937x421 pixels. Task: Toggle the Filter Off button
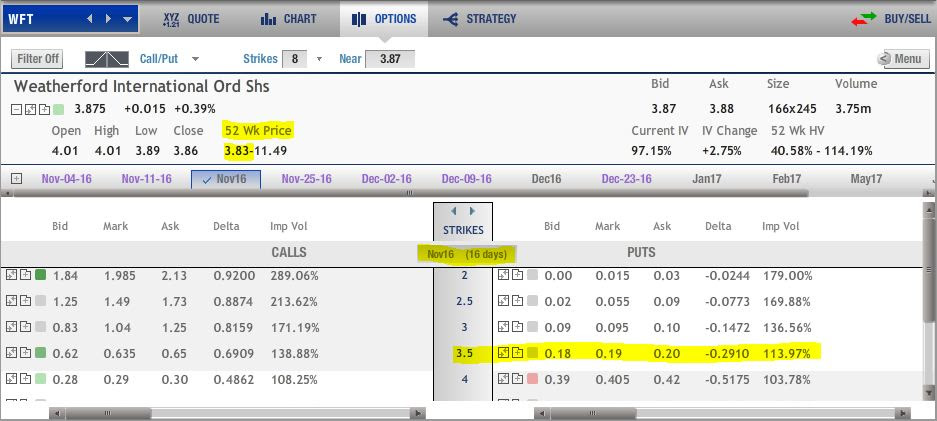coord(38,59)
